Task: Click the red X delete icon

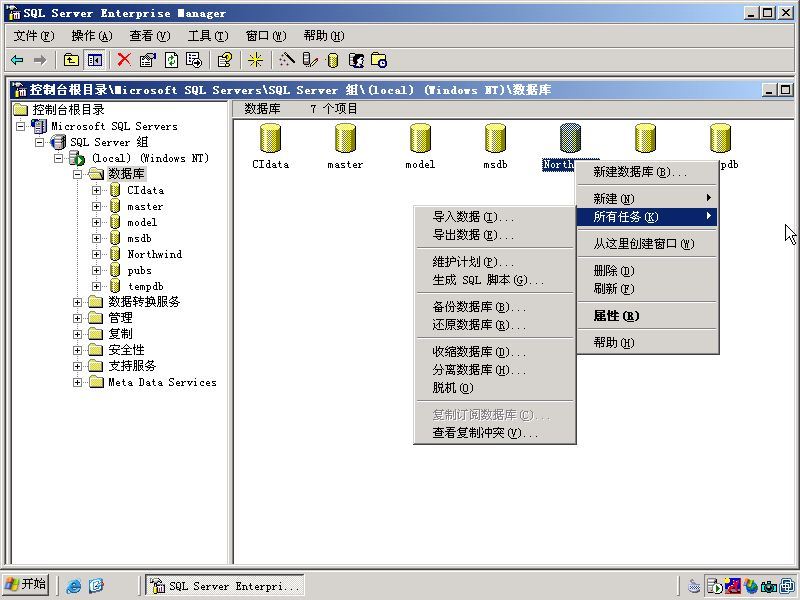Action: point(123,60)
